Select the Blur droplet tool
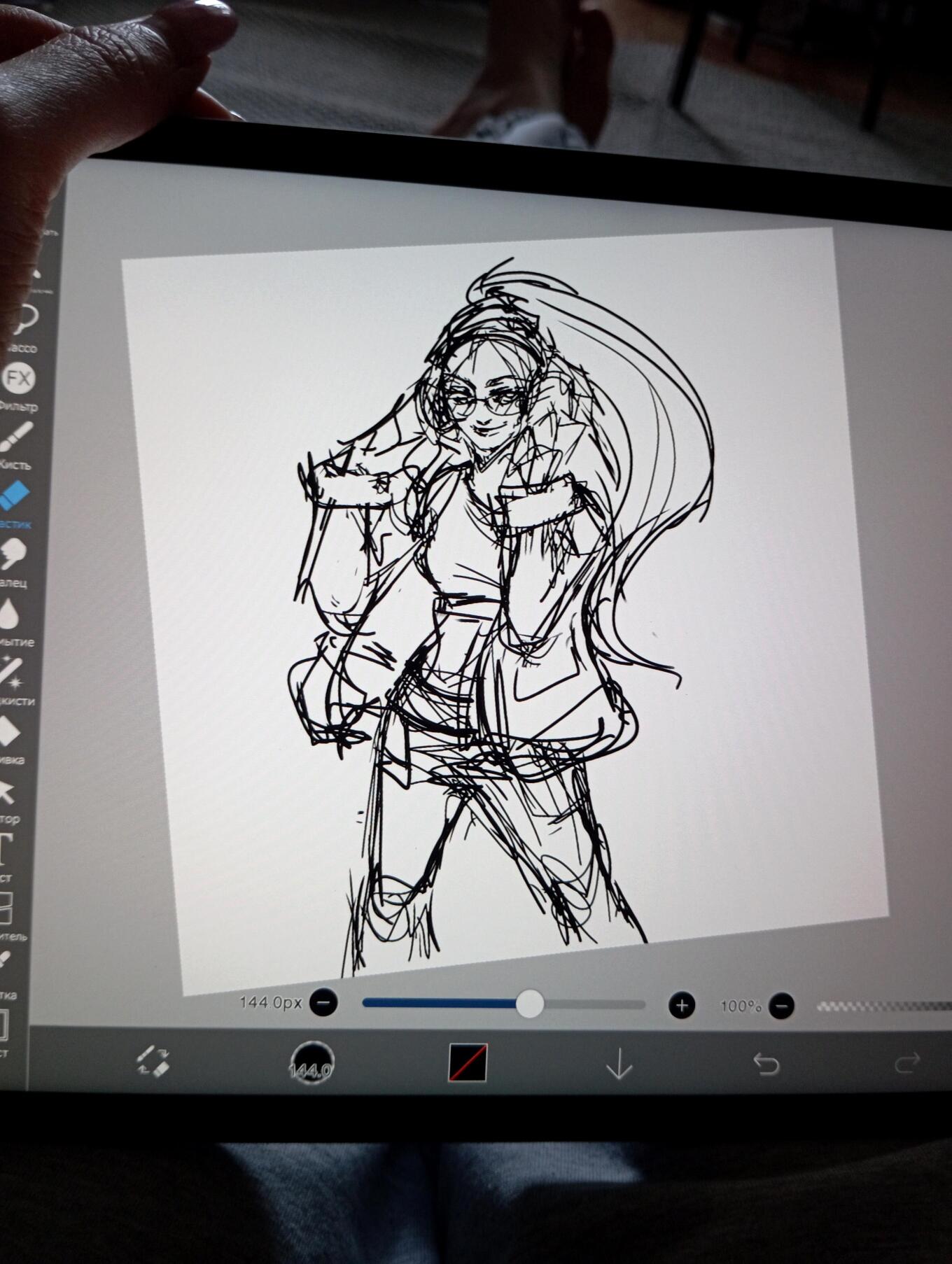 (9, 614)
